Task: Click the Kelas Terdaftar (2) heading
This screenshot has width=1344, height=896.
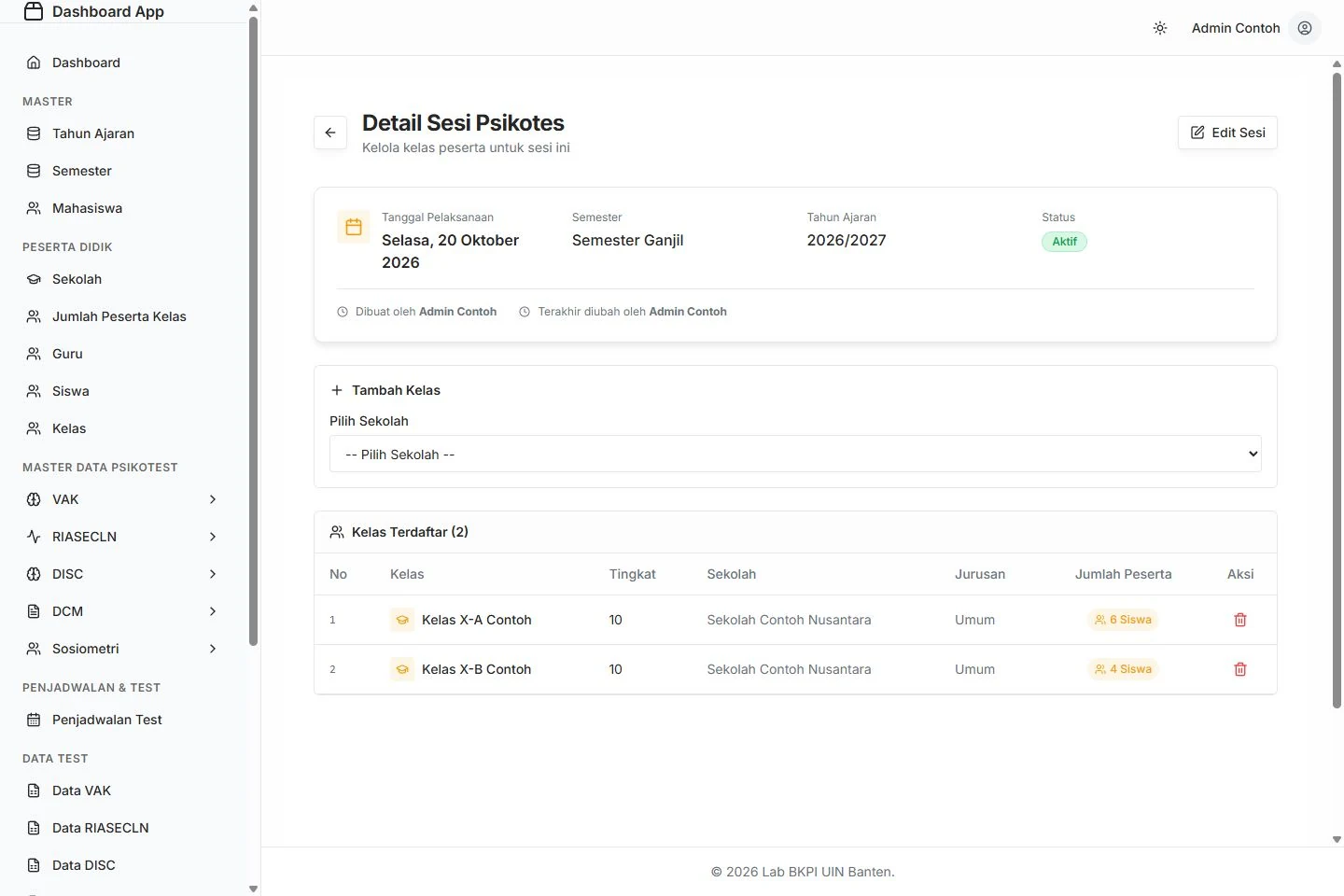Action: (x=410, y=532)
